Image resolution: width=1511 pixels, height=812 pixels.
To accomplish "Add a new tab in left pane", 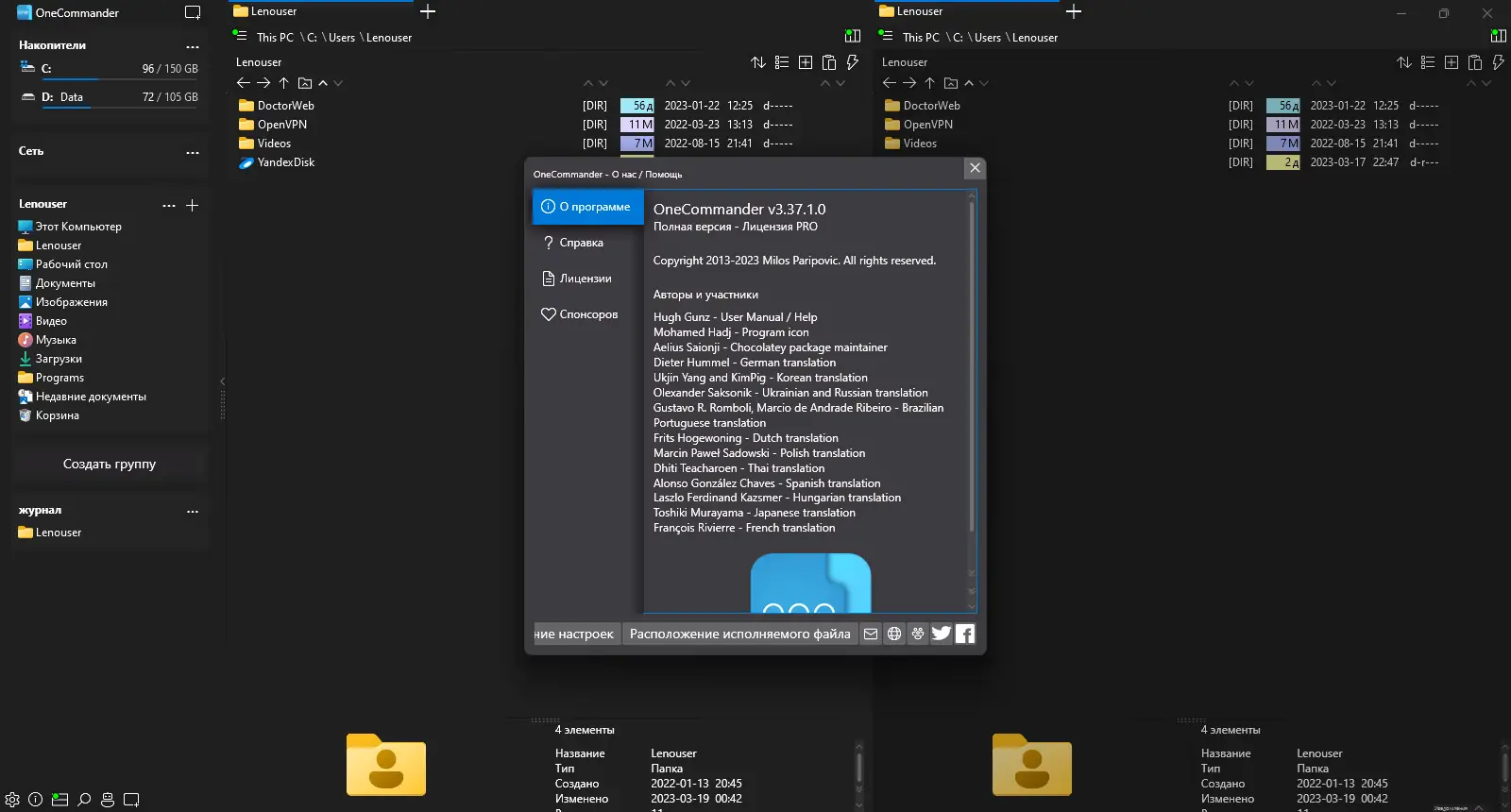I will pyautogui.click(x=428, y=11).
